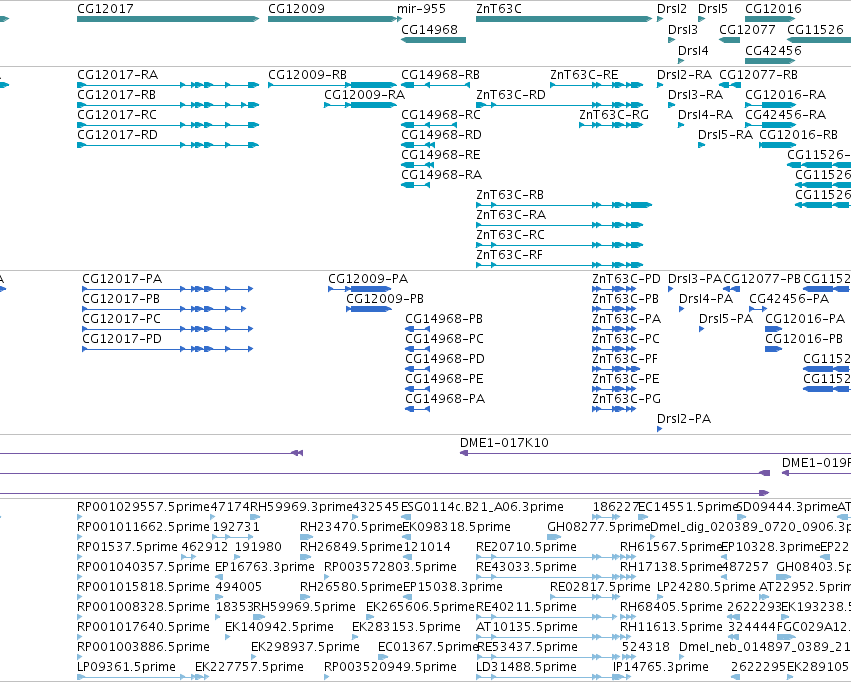851x682 pixels.
Task: Click the CG12077 gene label
Action: click(747, 29)
